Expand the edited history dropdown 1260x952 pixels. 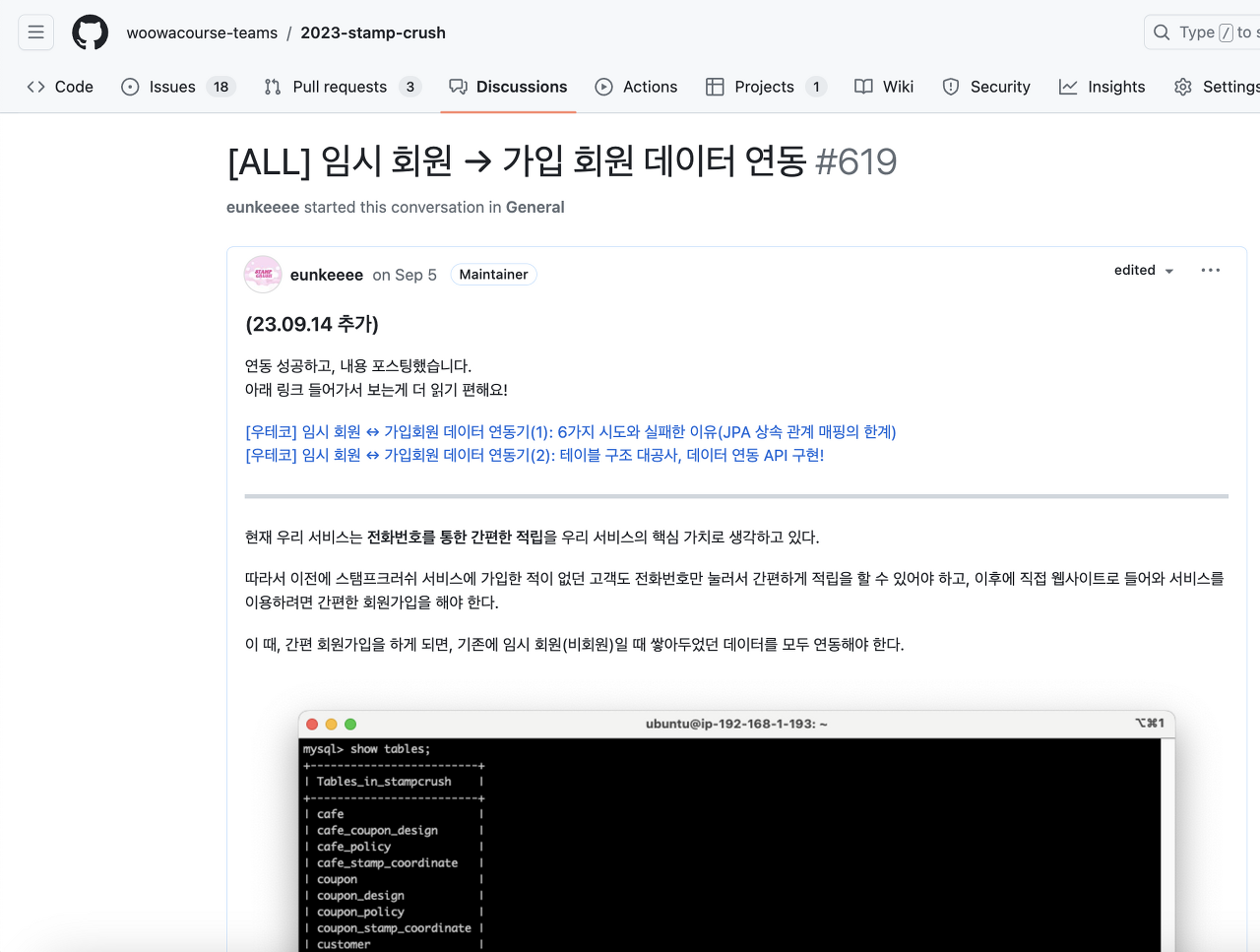tap(1144, 270)
